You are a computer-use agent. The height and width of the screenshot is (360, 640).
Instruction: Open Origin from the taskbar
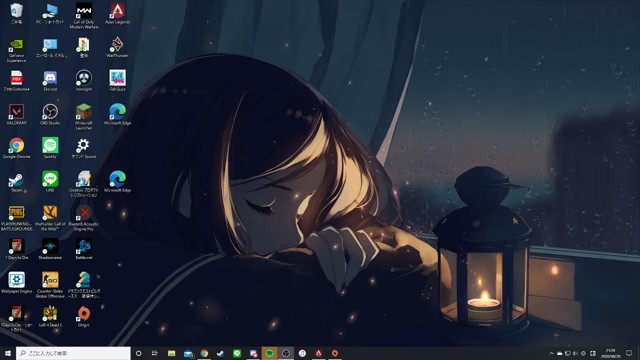(x=335, y=353)
